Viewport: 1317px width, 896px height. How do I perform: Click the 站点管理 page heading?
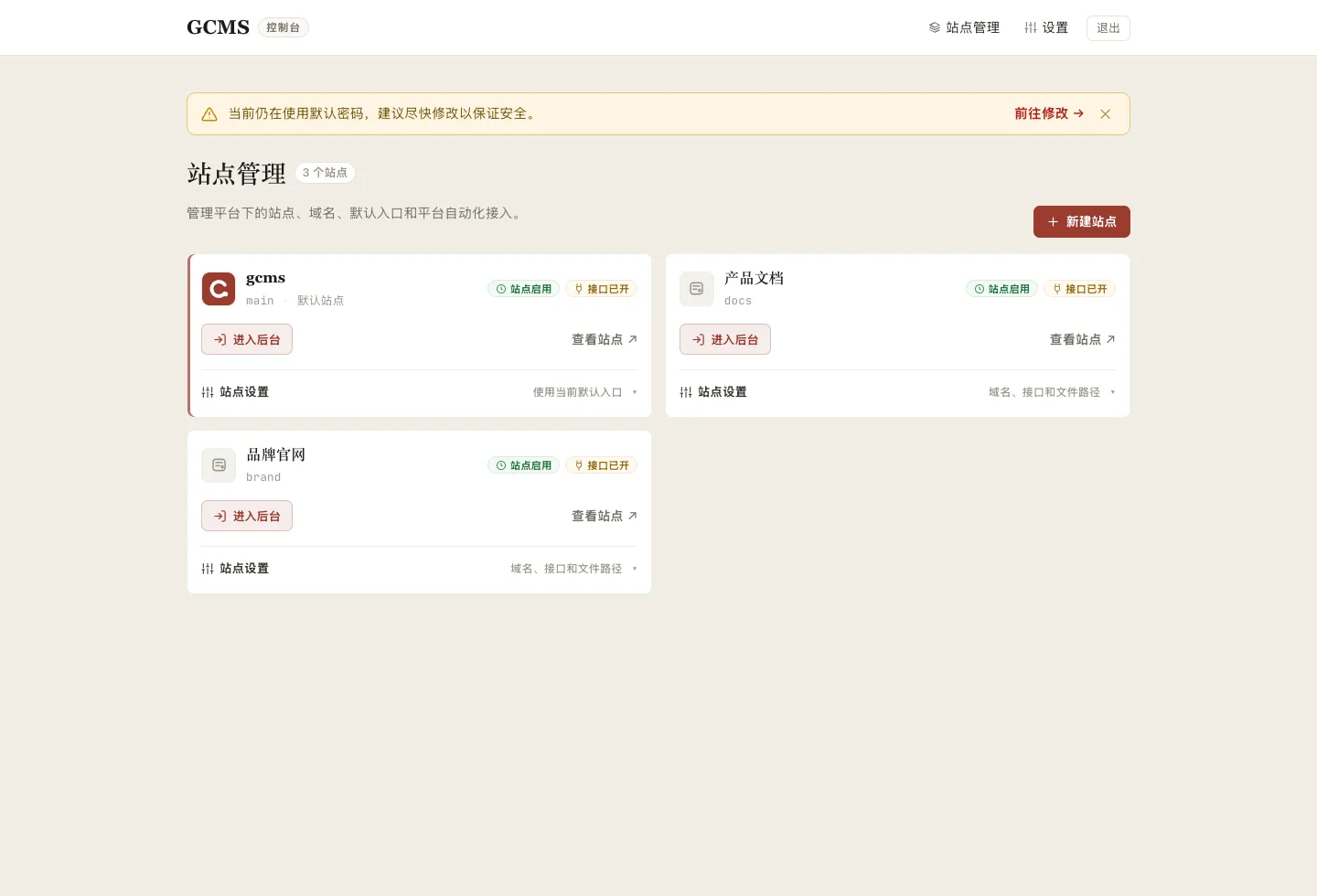pyautogui.click(x=236, y=173)
